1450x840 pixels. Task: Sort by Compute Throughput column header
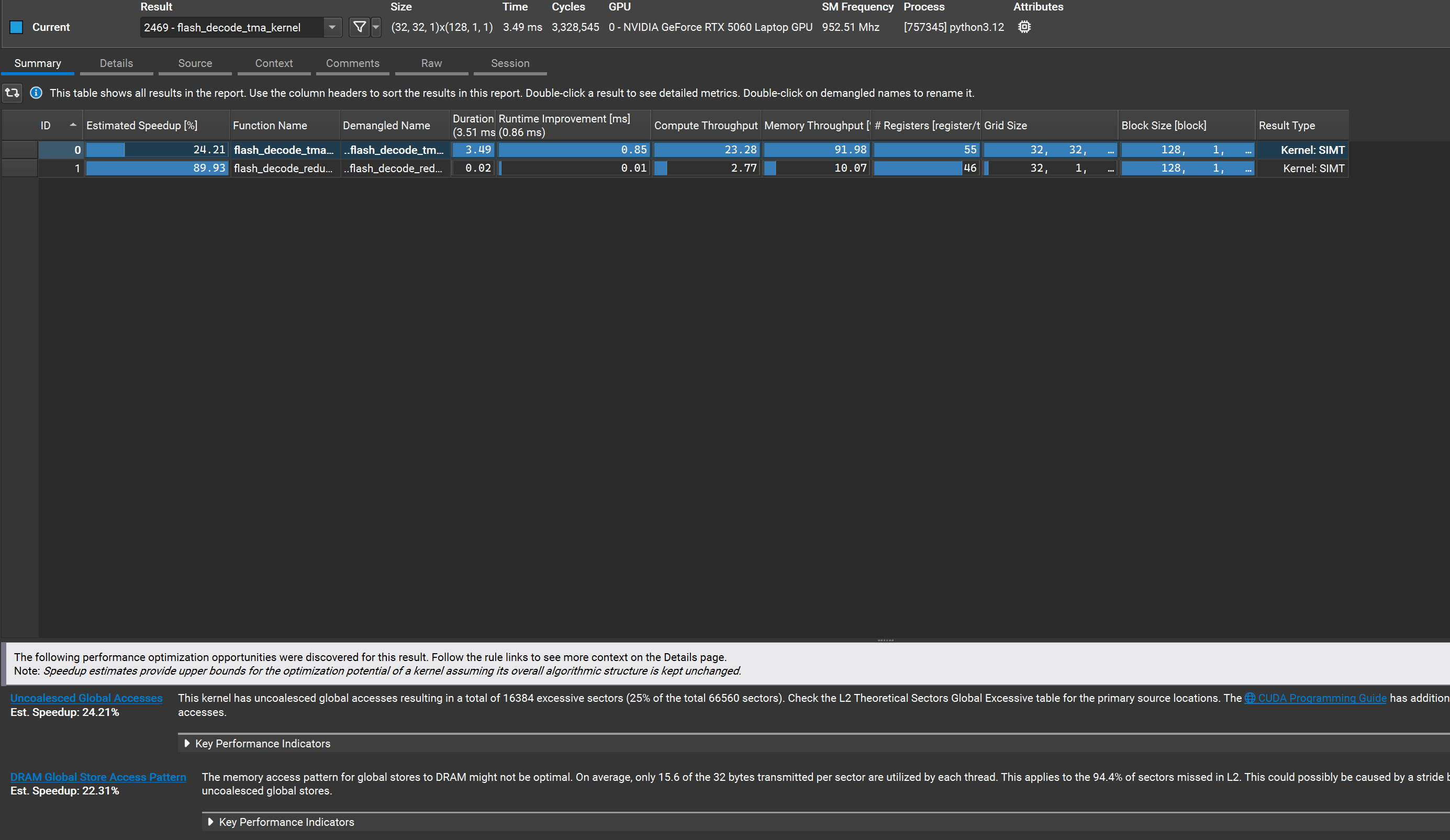point(706,126)
